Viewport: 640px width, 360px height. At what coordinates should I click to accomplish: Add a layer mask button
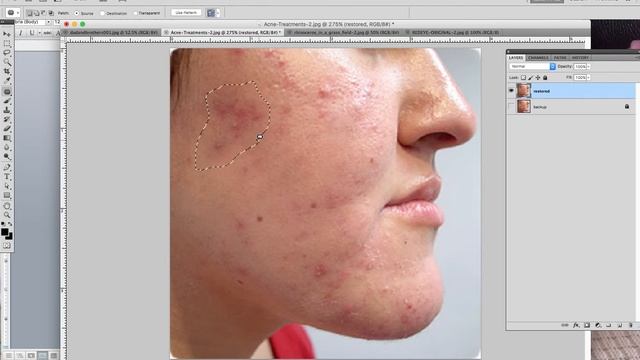[587, 325]
